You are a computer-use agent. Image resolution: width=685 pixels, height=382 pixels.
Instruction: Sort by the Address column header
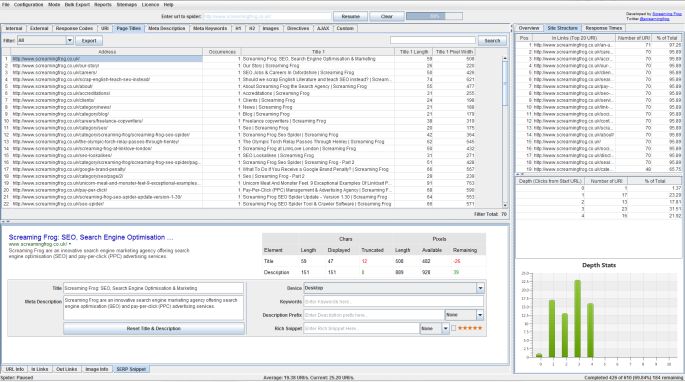pos(107,52)
